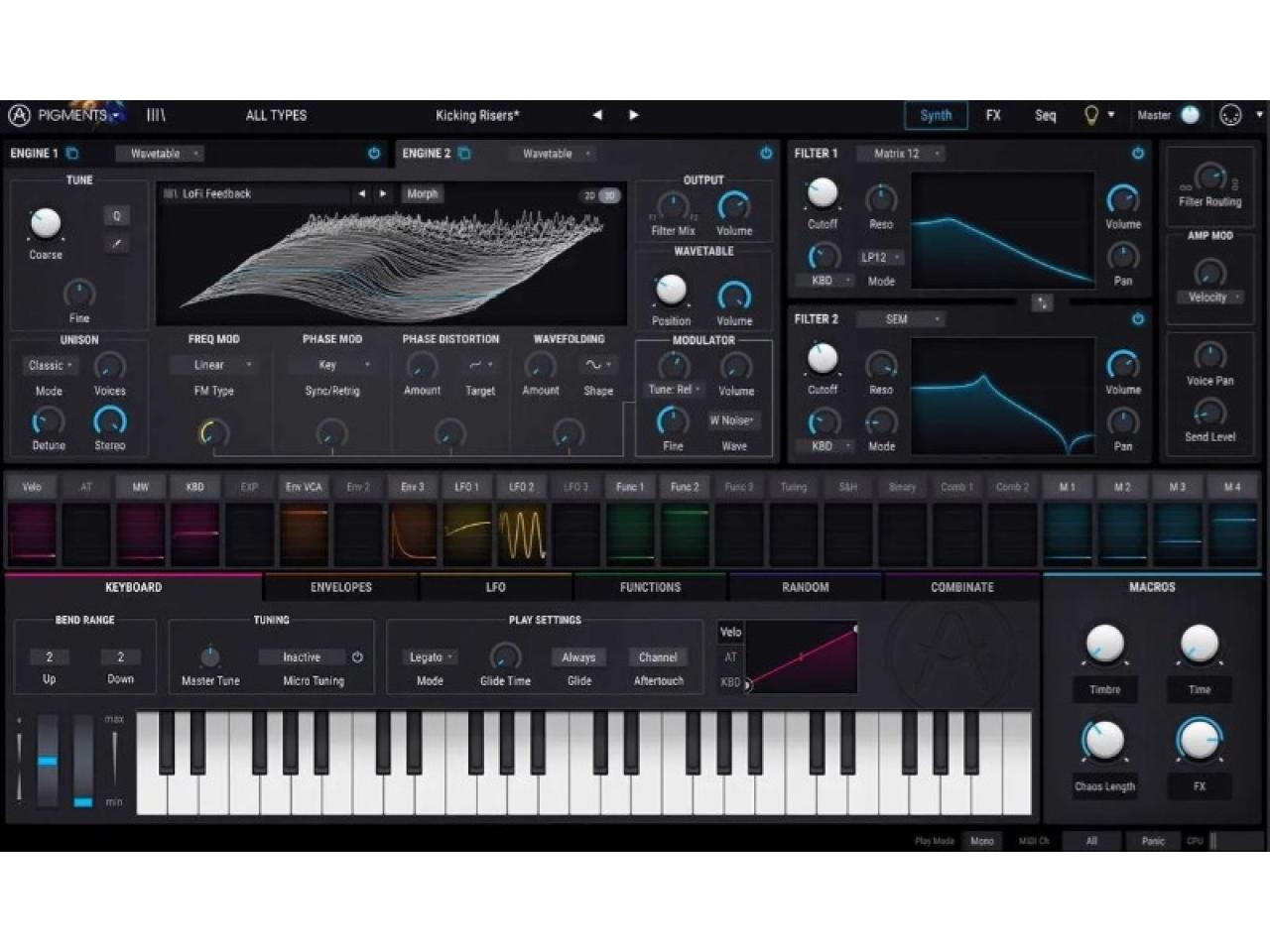Toggle Engine 1 power button
This screenshot has width=1270, height=952.
(x=374, y=154)
